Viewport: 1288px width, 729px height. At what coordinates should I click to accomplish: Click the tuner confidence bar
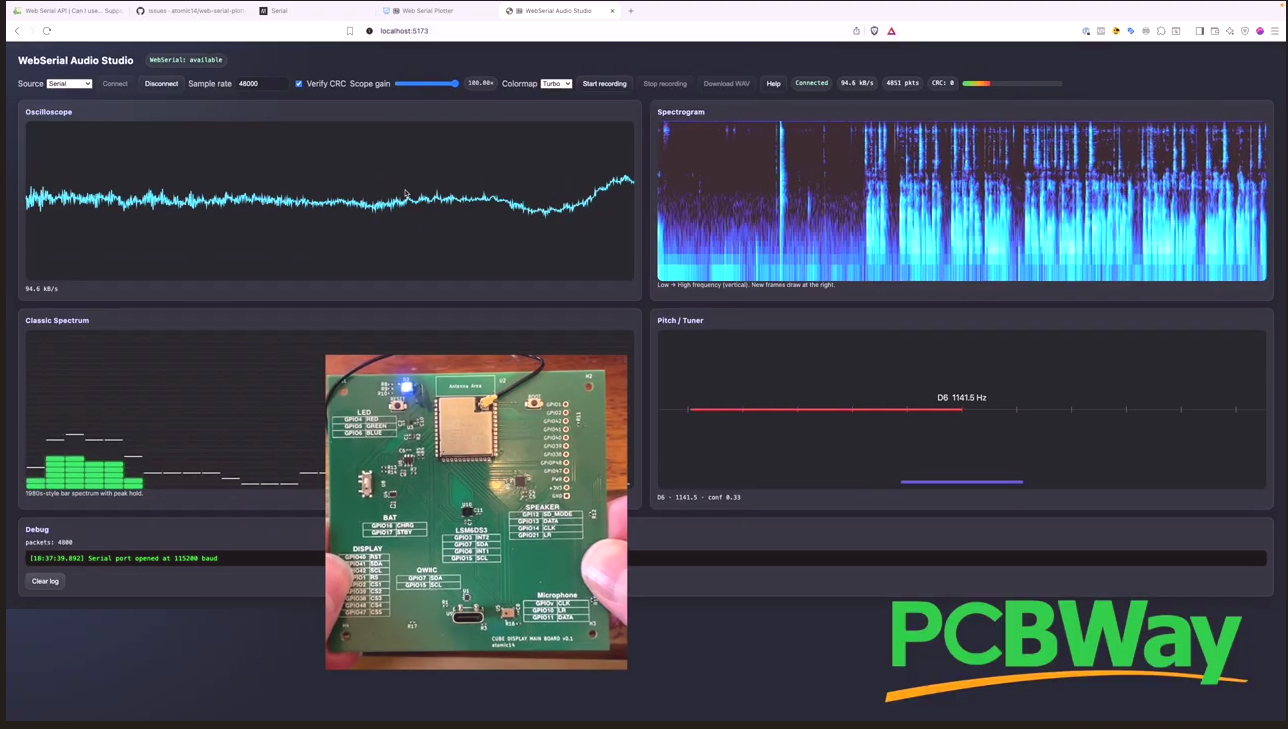click(962, 482)
